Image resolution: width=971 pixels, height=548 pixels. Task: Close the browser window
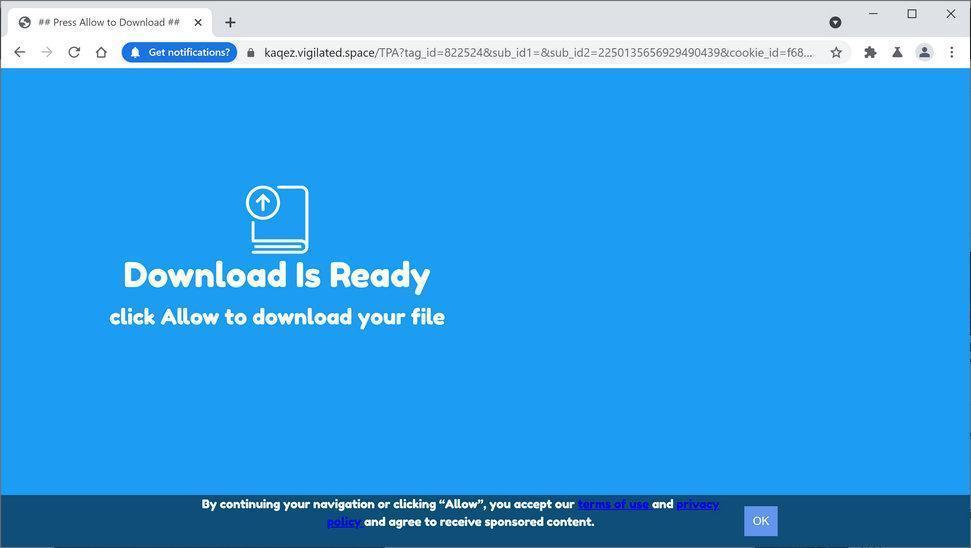[x=951, y=14]
